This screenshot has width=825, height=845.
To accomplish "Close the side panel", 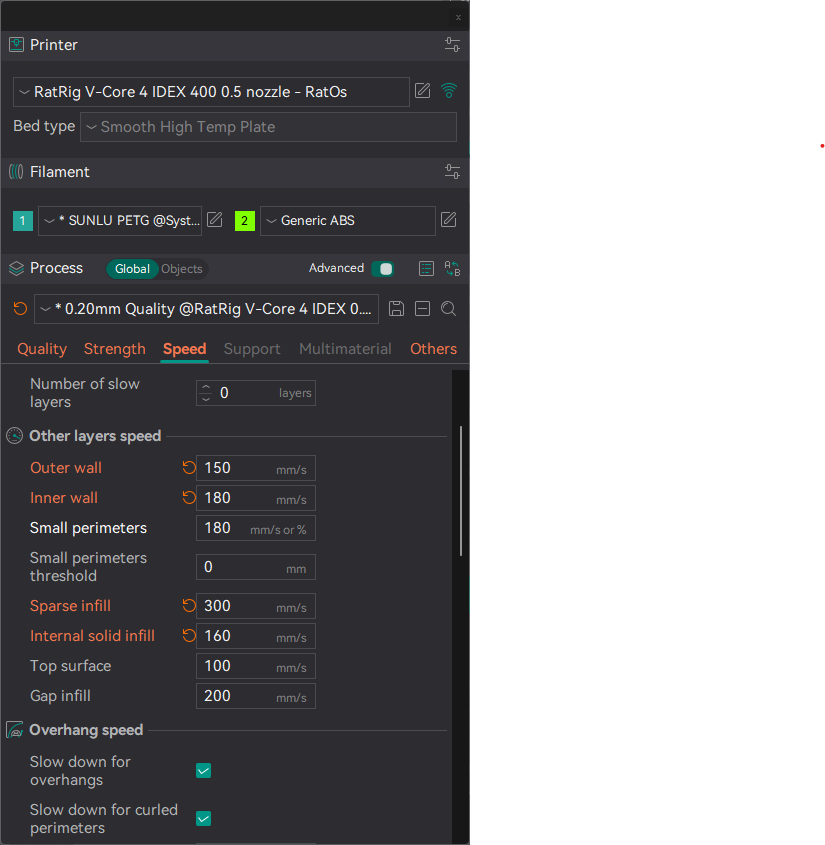I will pyautogui.click(x=458, y=17).
